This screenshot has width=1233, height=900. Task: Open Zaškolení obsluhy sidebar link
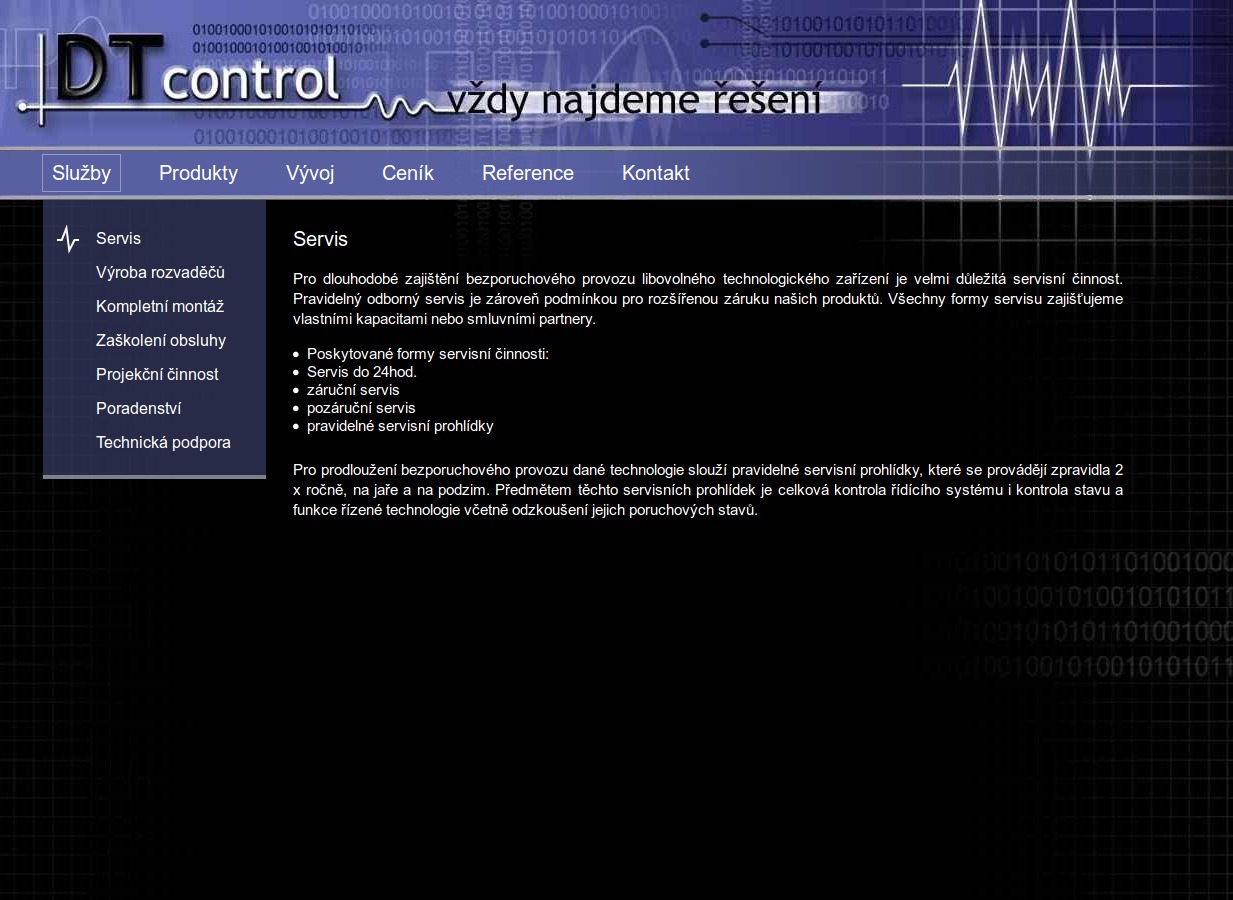pos(161,340)
